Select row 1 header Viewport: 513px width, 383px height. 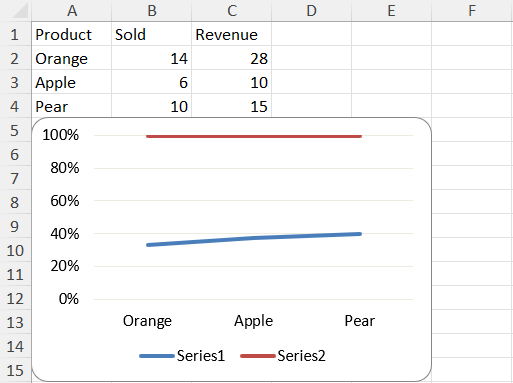pos(15,34)
